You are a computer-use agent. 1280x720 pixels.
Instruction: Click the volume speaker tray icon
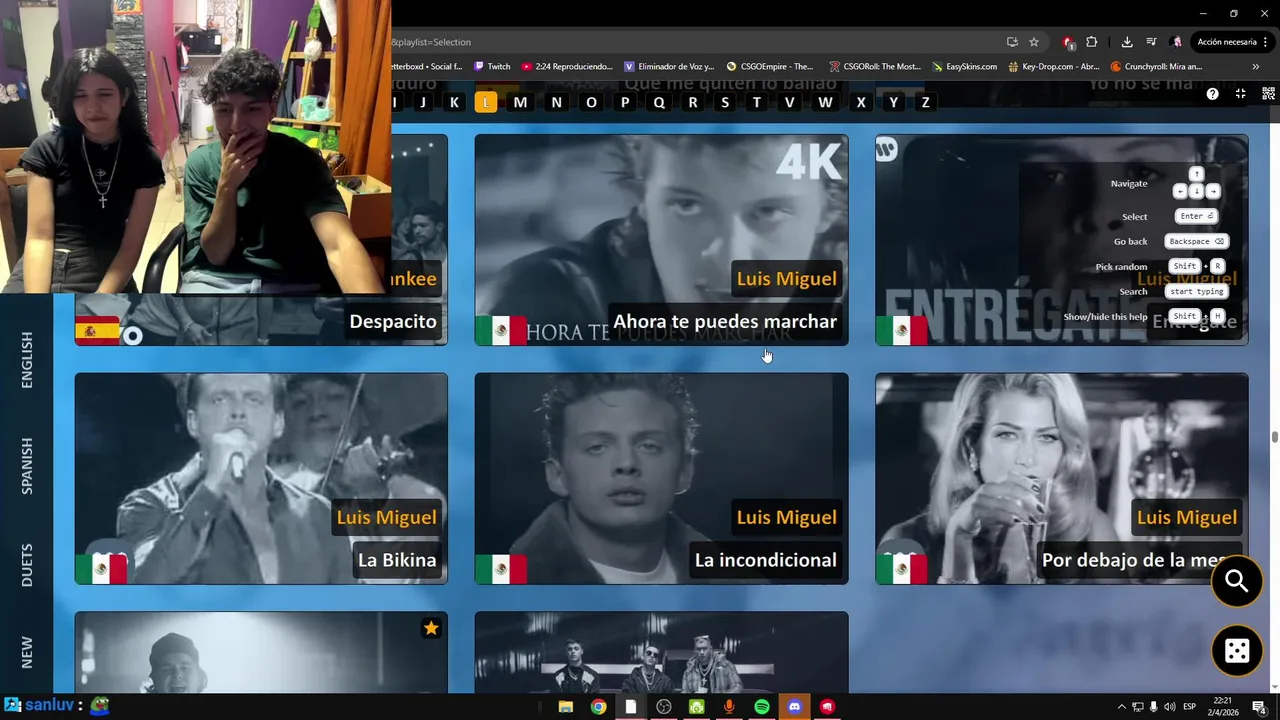click(x=1170, y=707)
